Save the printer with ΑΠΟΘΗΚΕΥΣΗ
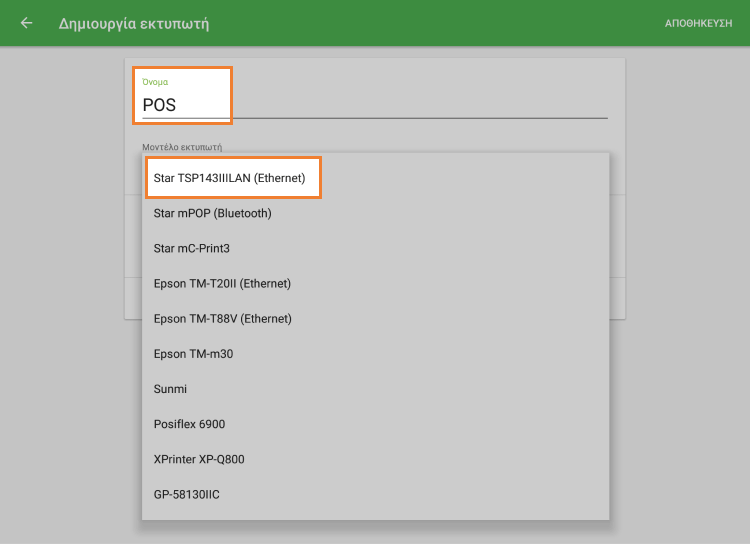The width and height of the screenshot is (750, 544). coord(698,23)
